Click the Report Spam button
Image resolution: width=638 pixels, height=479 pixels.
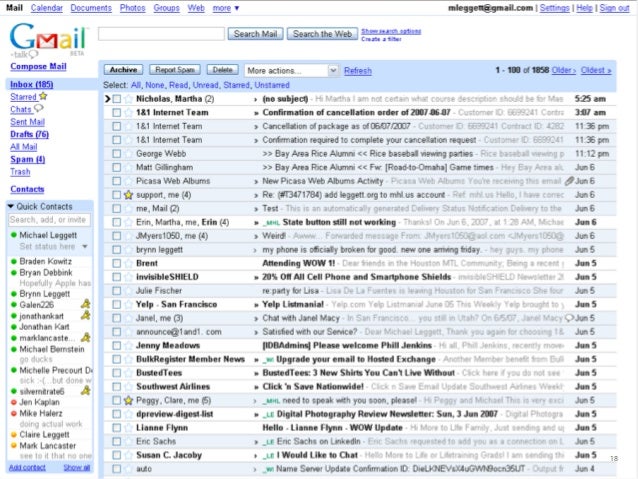click(175, 70)
